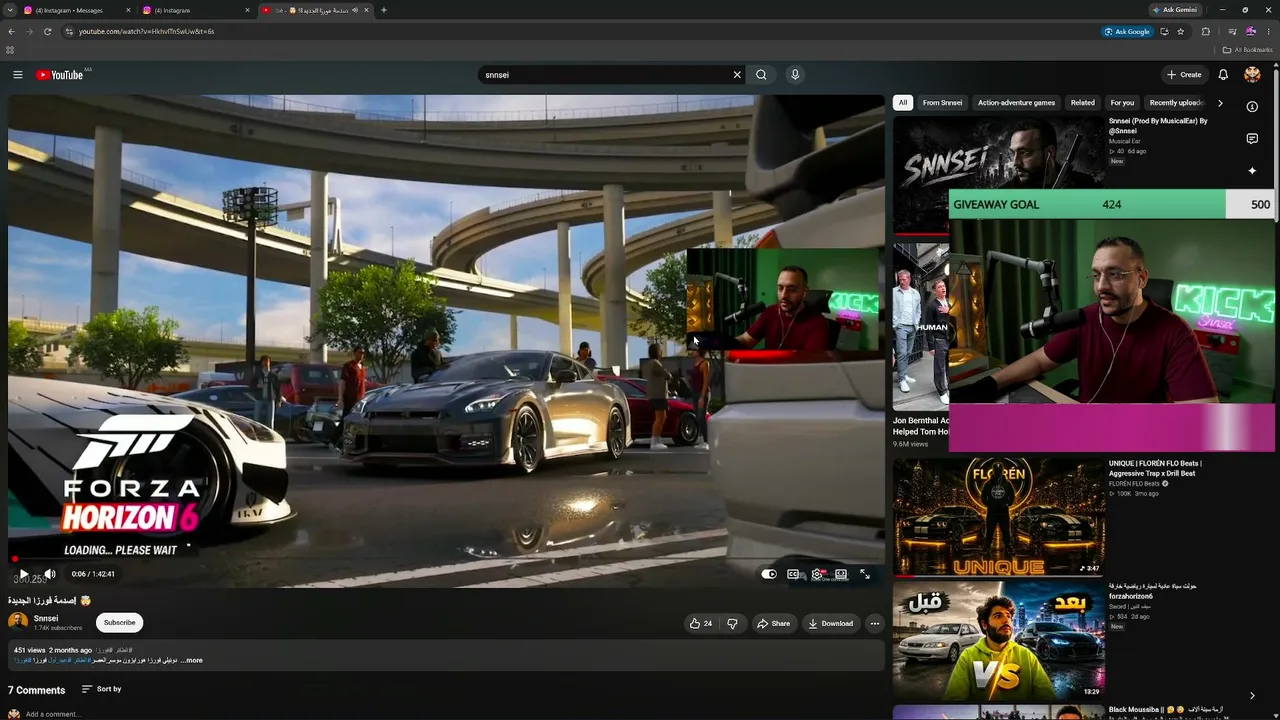
Task: Start voice search with the microphone
Action: pos(795,75)
